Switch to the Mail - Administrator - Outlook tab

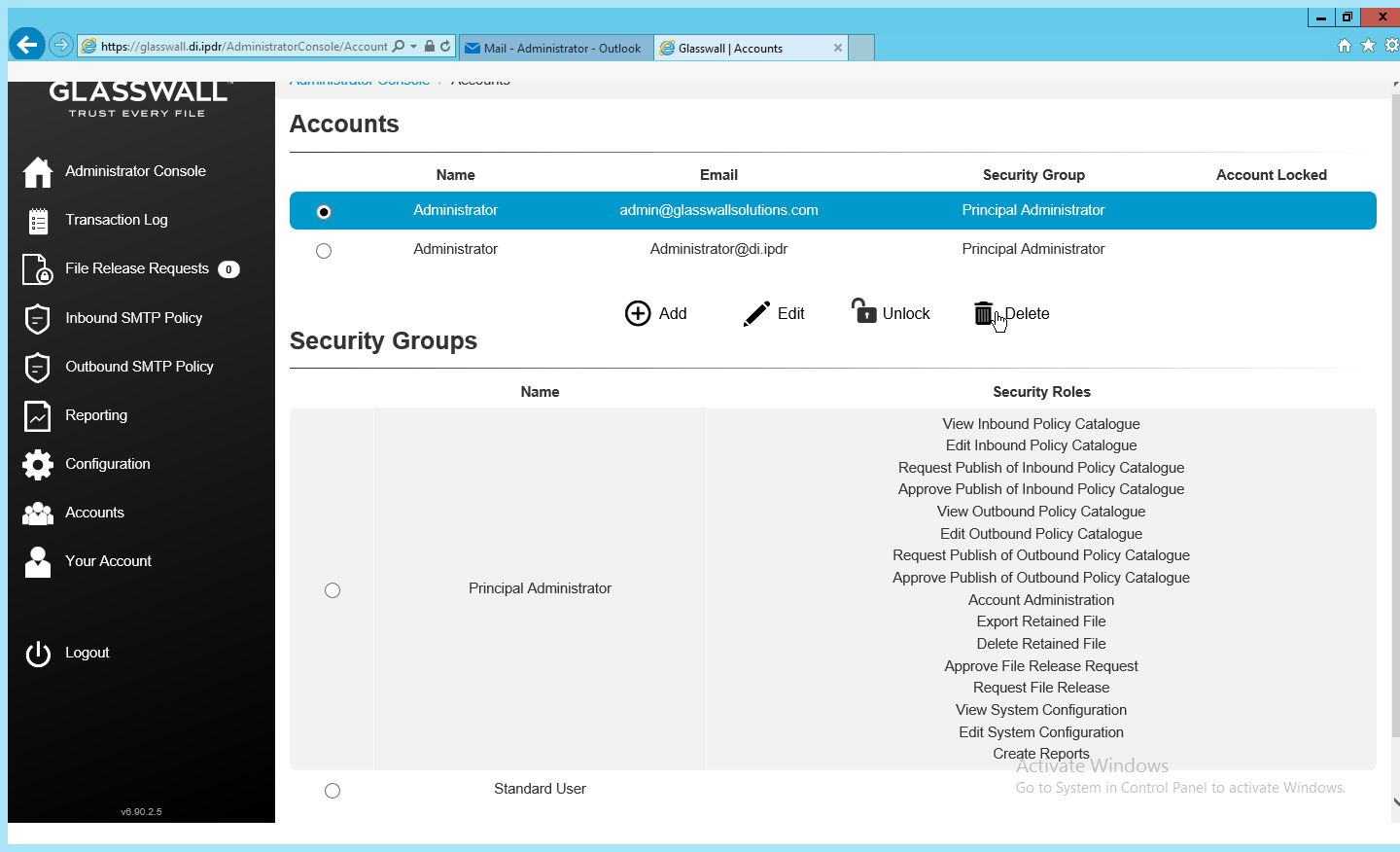point(554,48)
